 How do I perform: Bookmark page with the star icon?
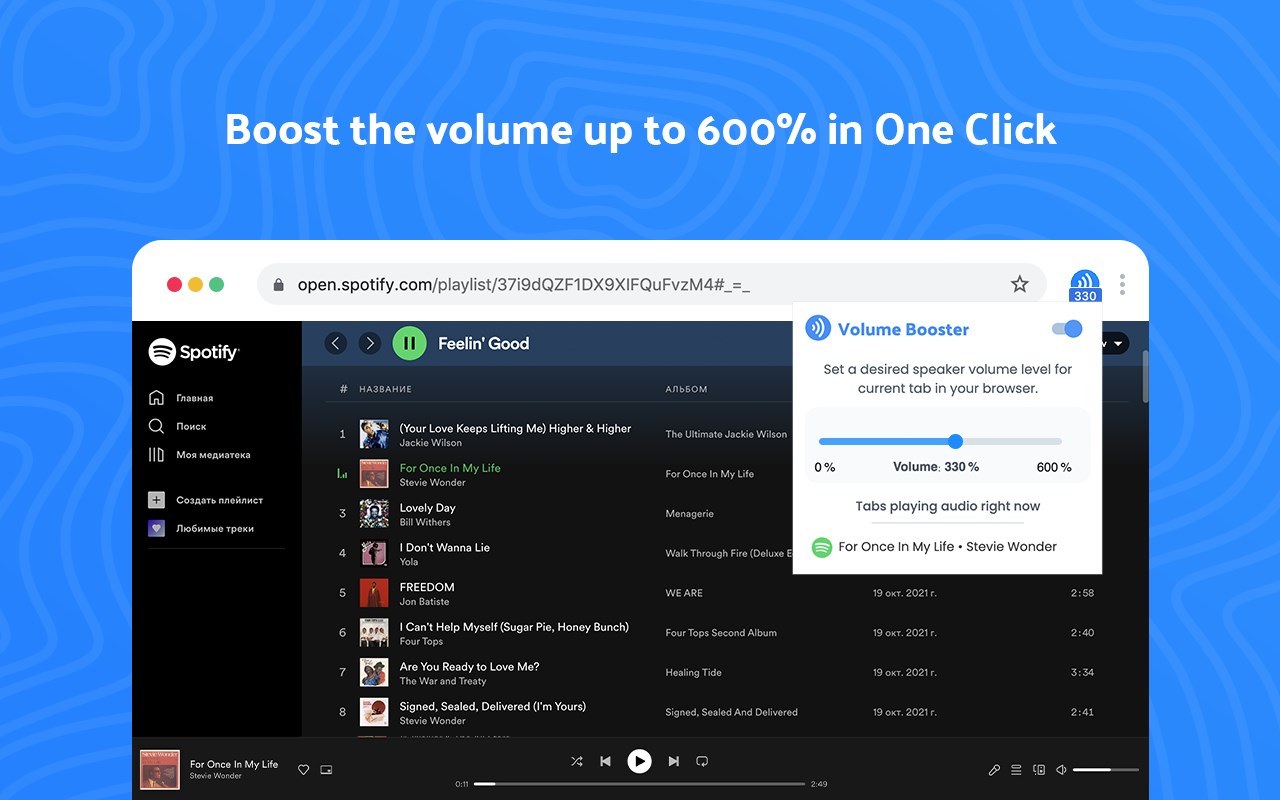[1020, 284]
